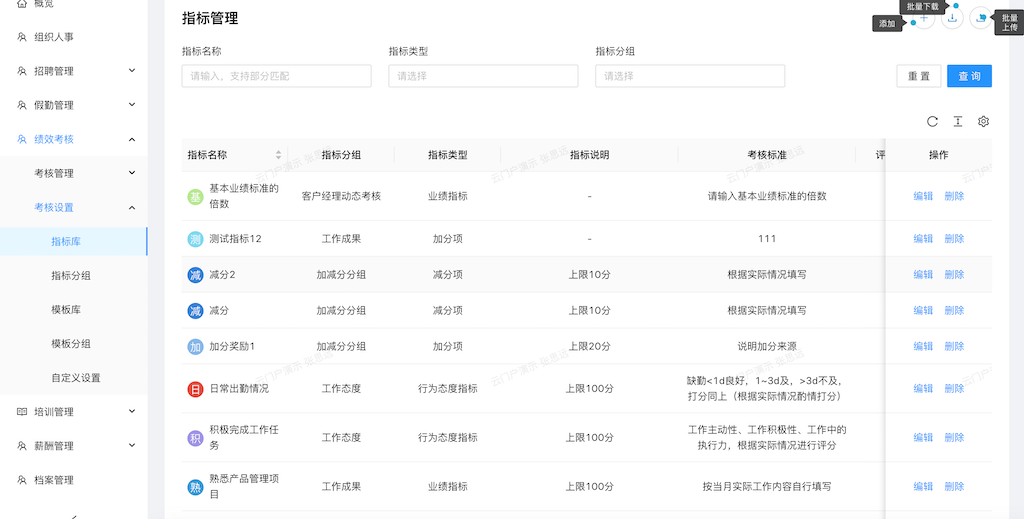Delete the 测试指标12 row
This screenshot has height=519, width=1024.
(x=954, y=239)
